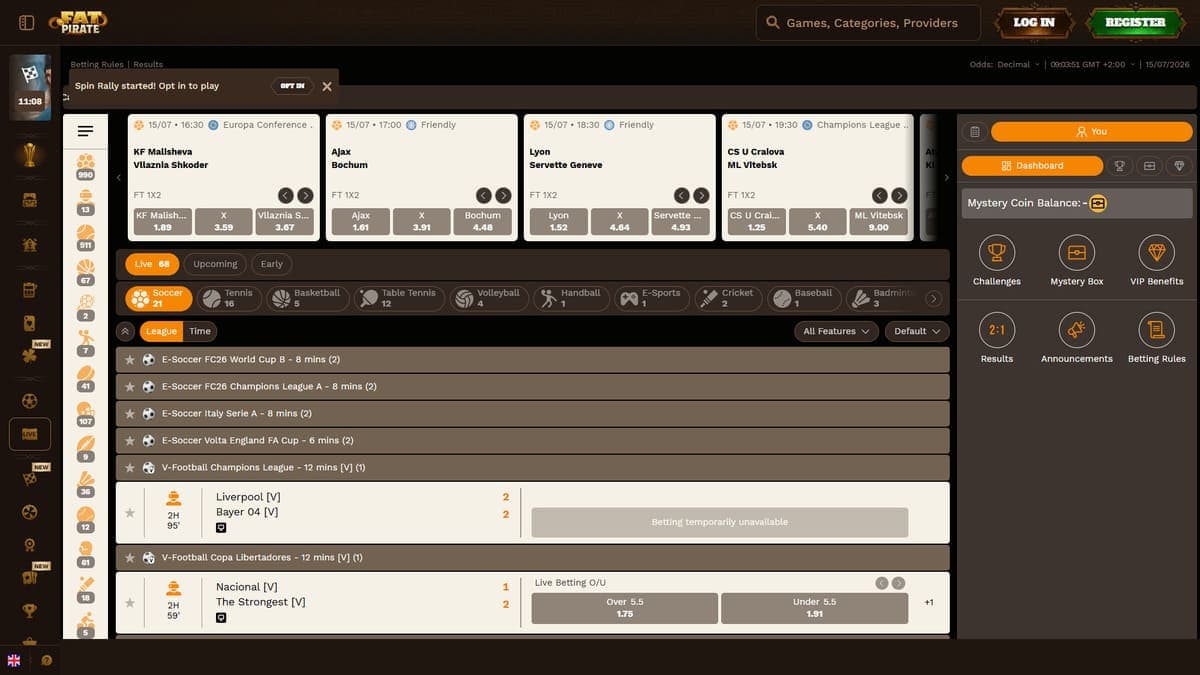Screen dimensions: 1200x675
Task: Open the Odds: Decimal dropdown
Action: [x=1004, y=64]
